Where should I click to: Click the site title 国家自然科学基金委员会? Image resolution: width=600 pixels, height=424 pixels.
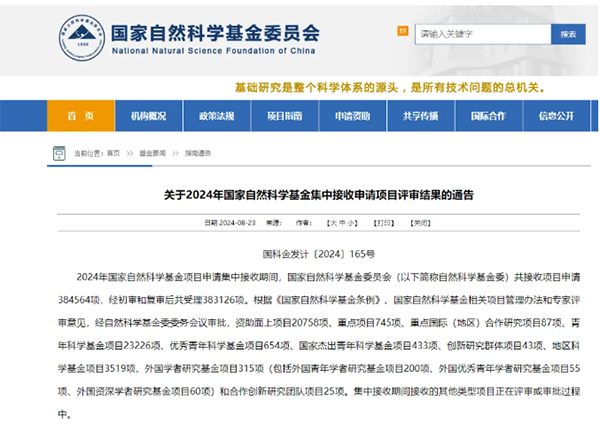215,33
